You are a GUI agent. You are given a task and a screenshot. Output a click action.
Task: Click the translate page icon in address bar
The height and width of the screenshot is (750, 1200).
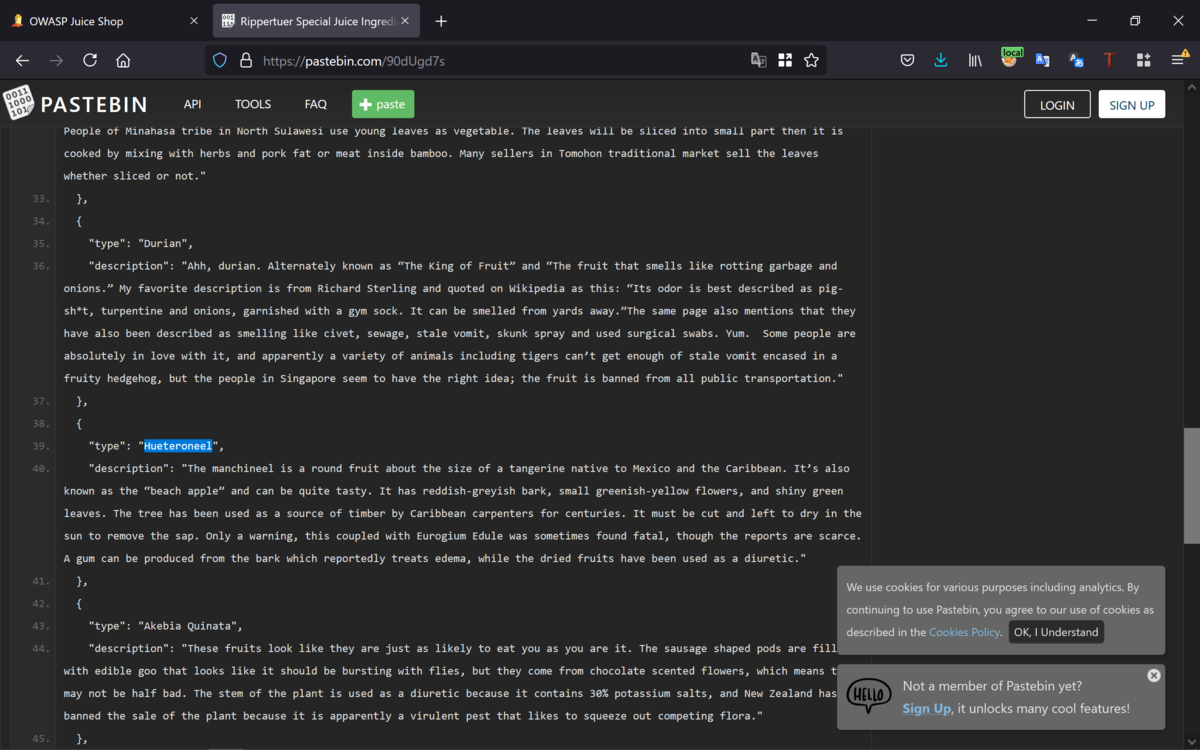click(759, 60)
